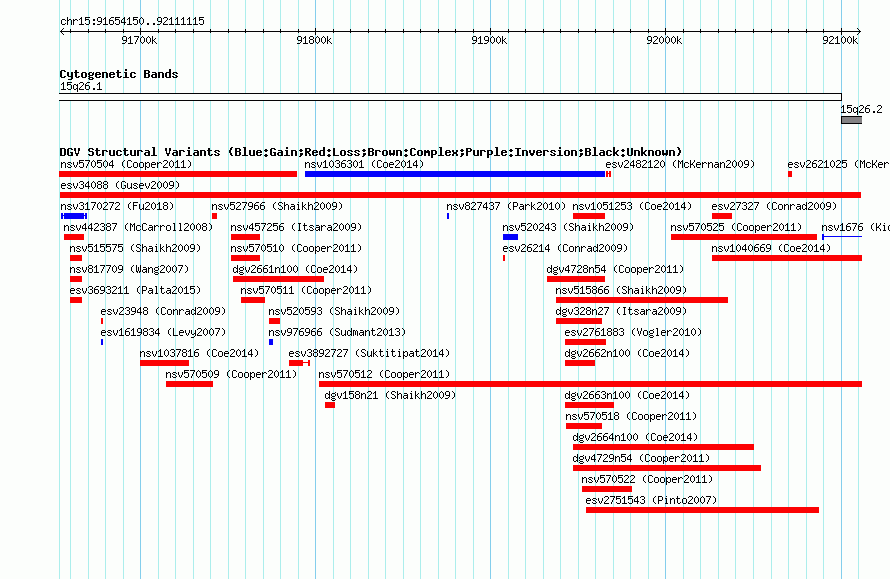The image size is (890, 579).
Task: Click the red esv2751543 loss bar
Action: click(702, 510)
